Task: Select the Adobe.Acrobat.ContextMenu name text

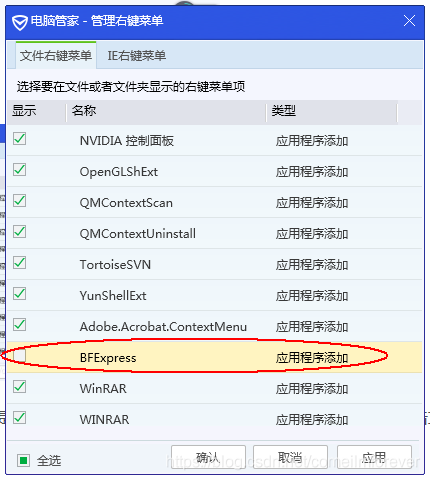Action: coord(163,327)
